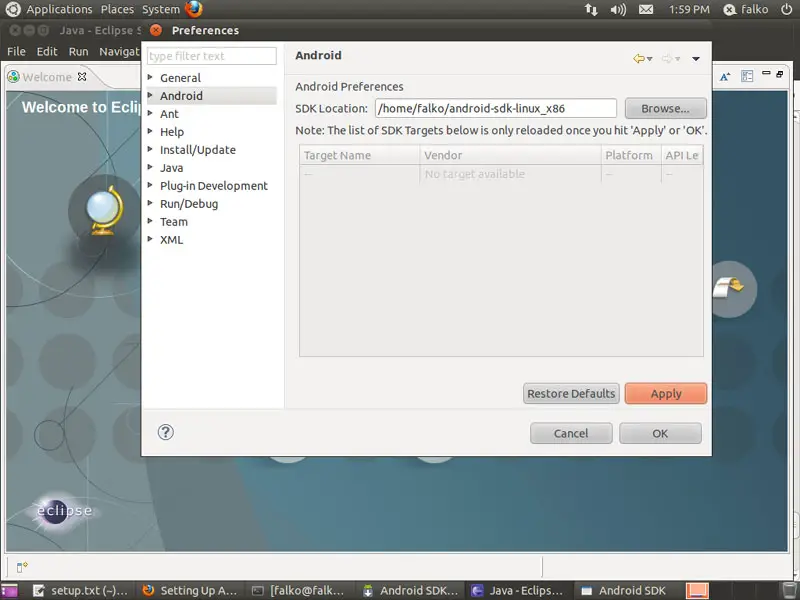The image size is (800, 600).
Task: Click the 1:59 PM clock
Action: 689,9
